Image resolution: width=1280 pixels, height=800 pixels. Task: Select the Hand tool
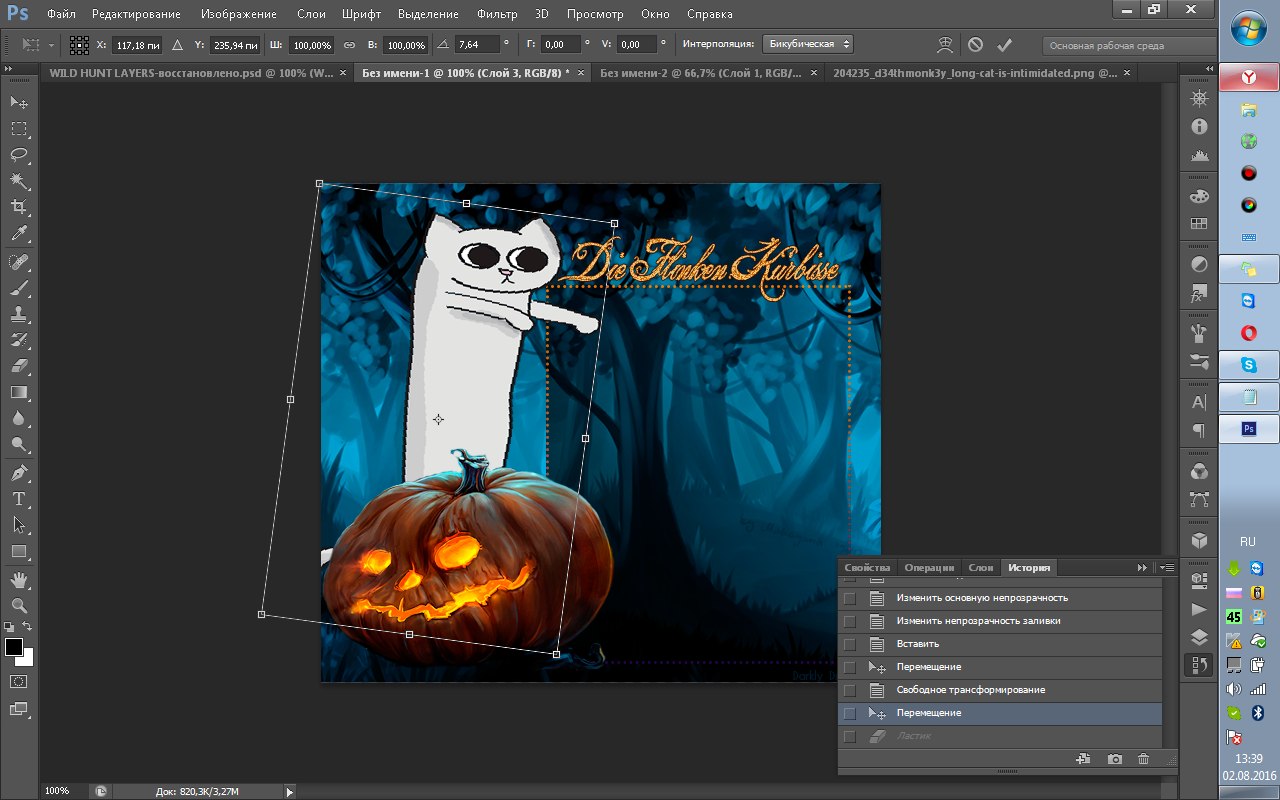[x=19, y=580]
